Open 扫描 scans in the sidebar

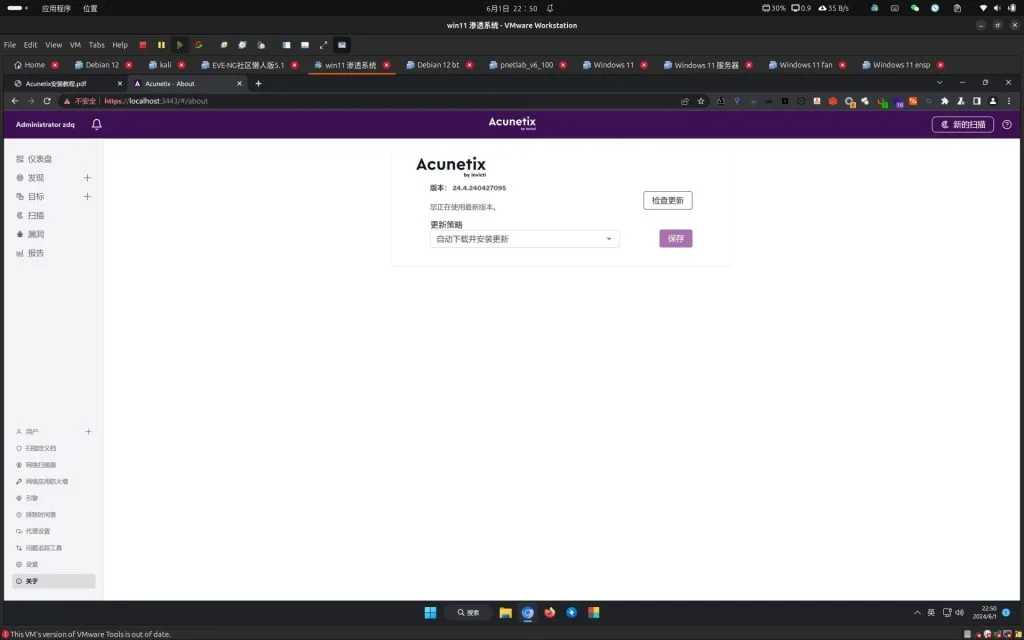(36, 216)
